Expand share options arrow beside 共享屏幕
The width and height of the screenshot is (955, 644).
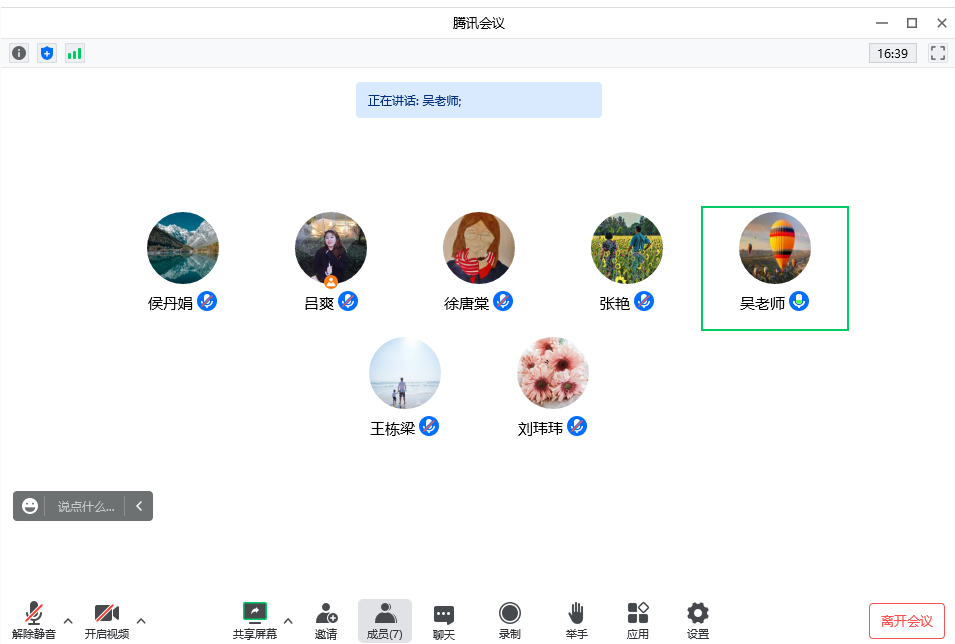[x=288, y=620]
